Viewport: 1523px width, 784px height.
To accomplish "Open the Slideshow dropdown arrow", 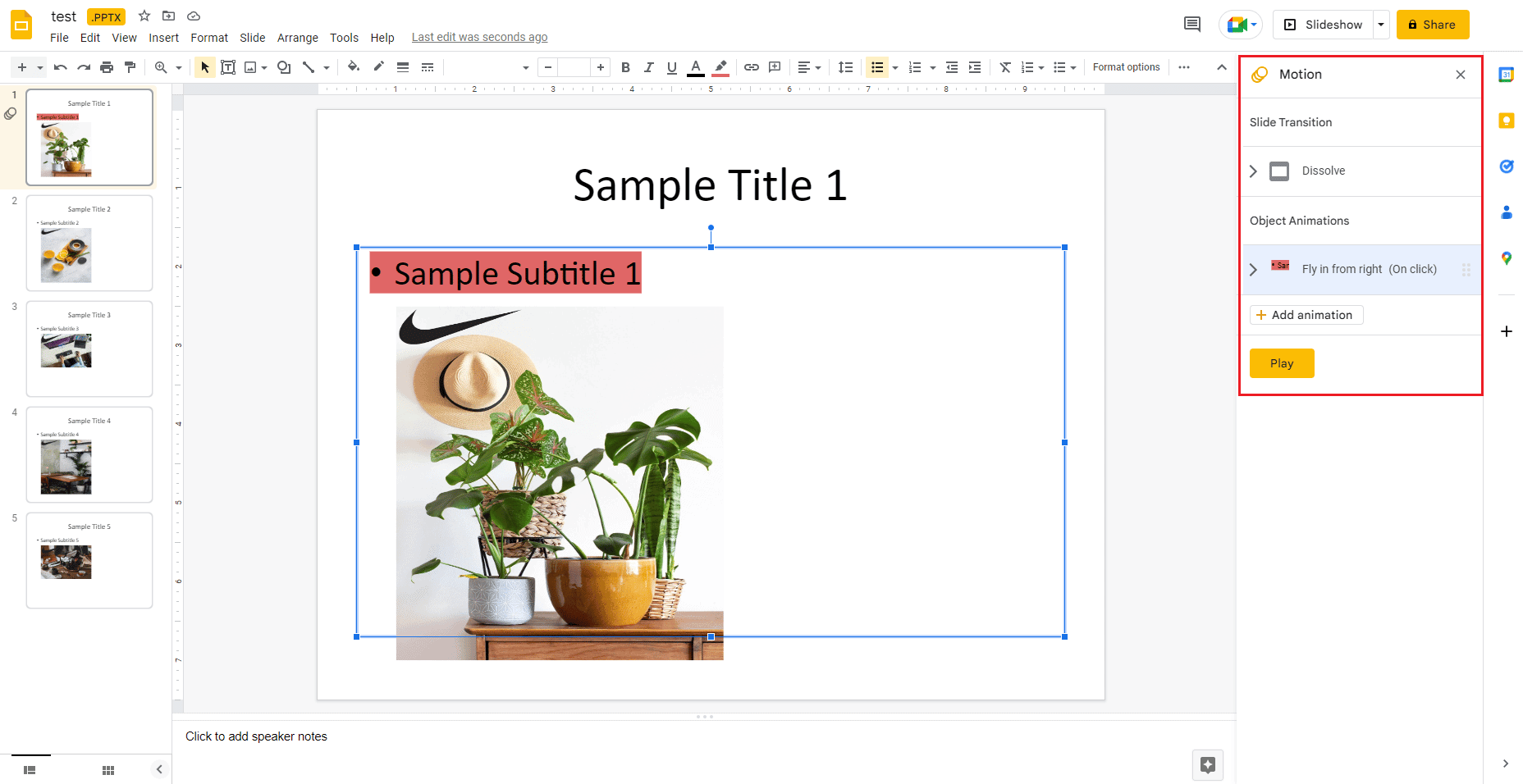I will click(1380, 25).
